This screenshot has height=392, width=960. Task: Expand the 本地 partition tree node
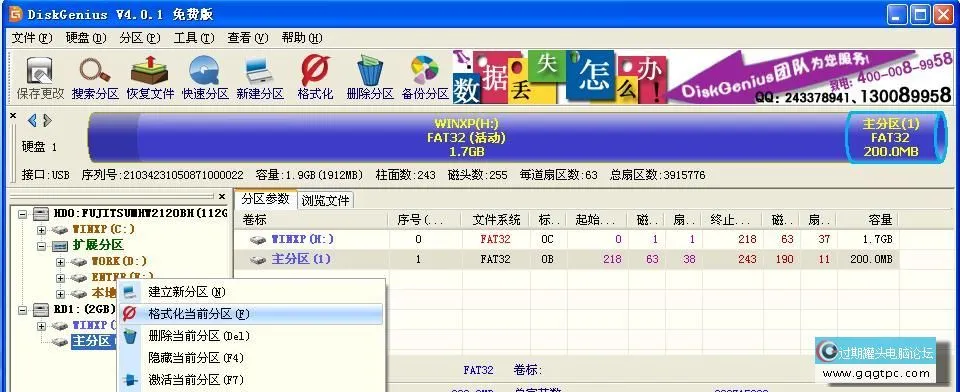click(61, 293)
